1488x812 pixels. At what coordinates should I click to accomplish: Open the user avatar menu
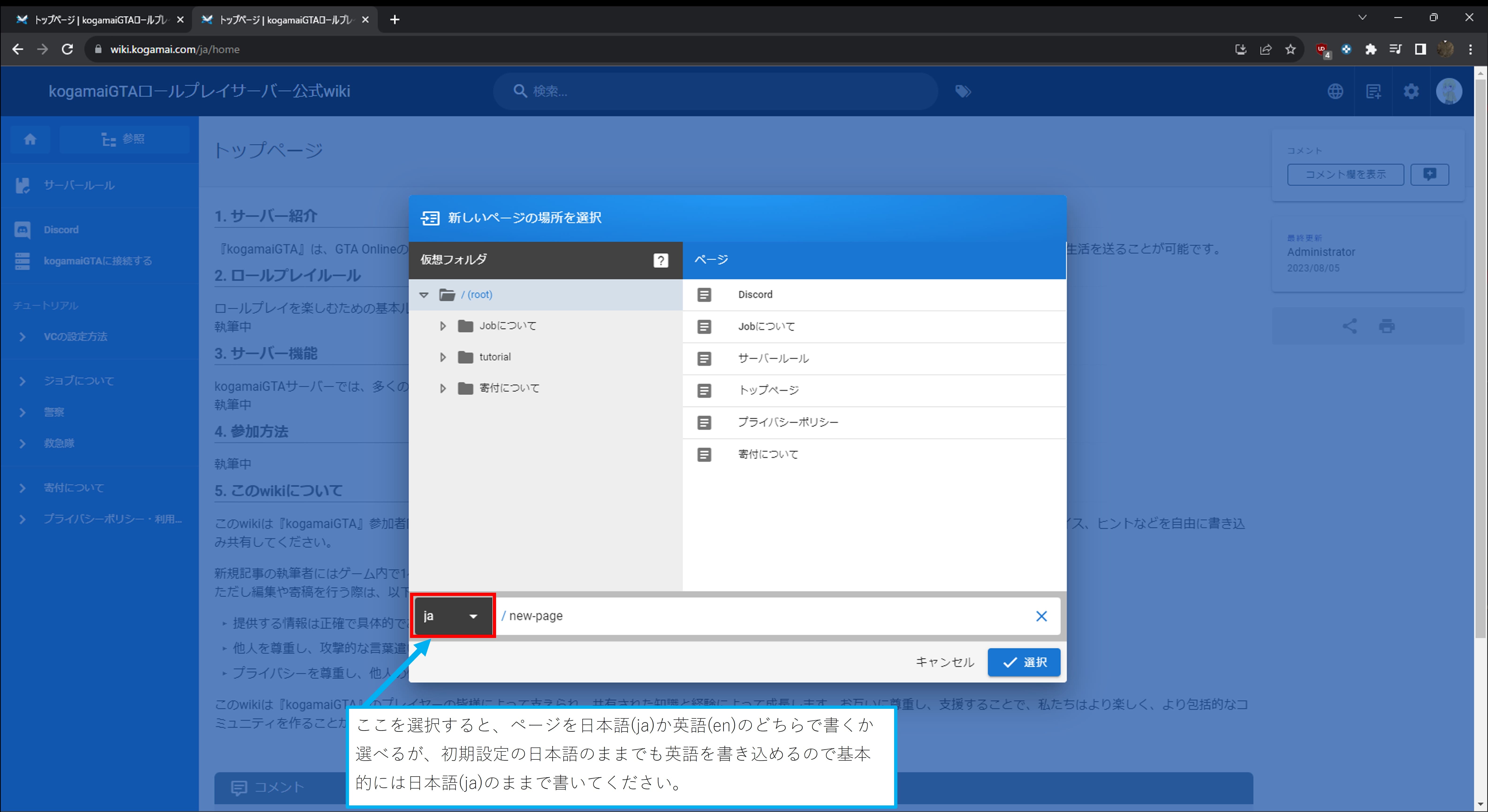[1449, 91]
